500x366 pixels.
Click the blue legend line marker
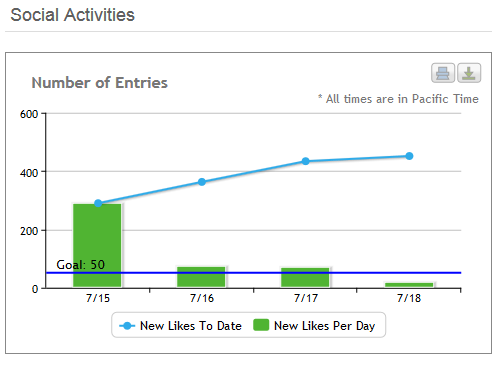[x=127, y=326]
